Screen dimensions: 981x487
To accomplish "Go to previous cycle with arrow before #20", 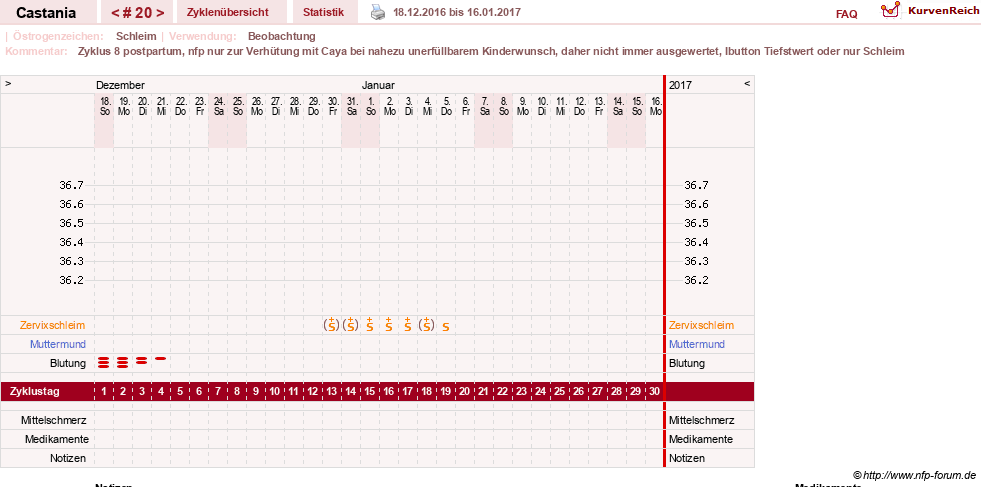I will coord(114,13).
